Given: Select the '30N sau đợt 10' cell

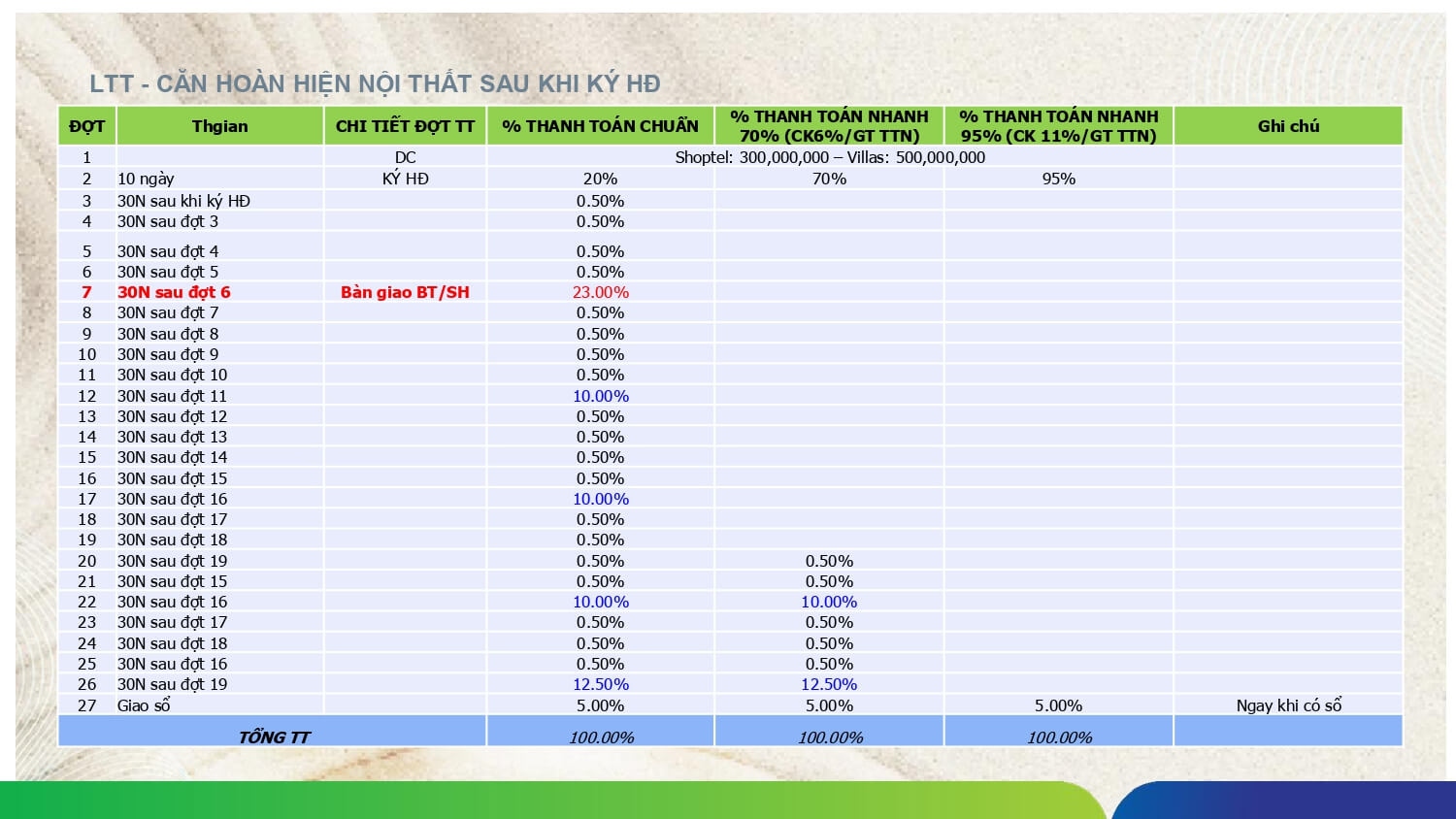Looking at the screenshot, I should click(x=220, y=375).
